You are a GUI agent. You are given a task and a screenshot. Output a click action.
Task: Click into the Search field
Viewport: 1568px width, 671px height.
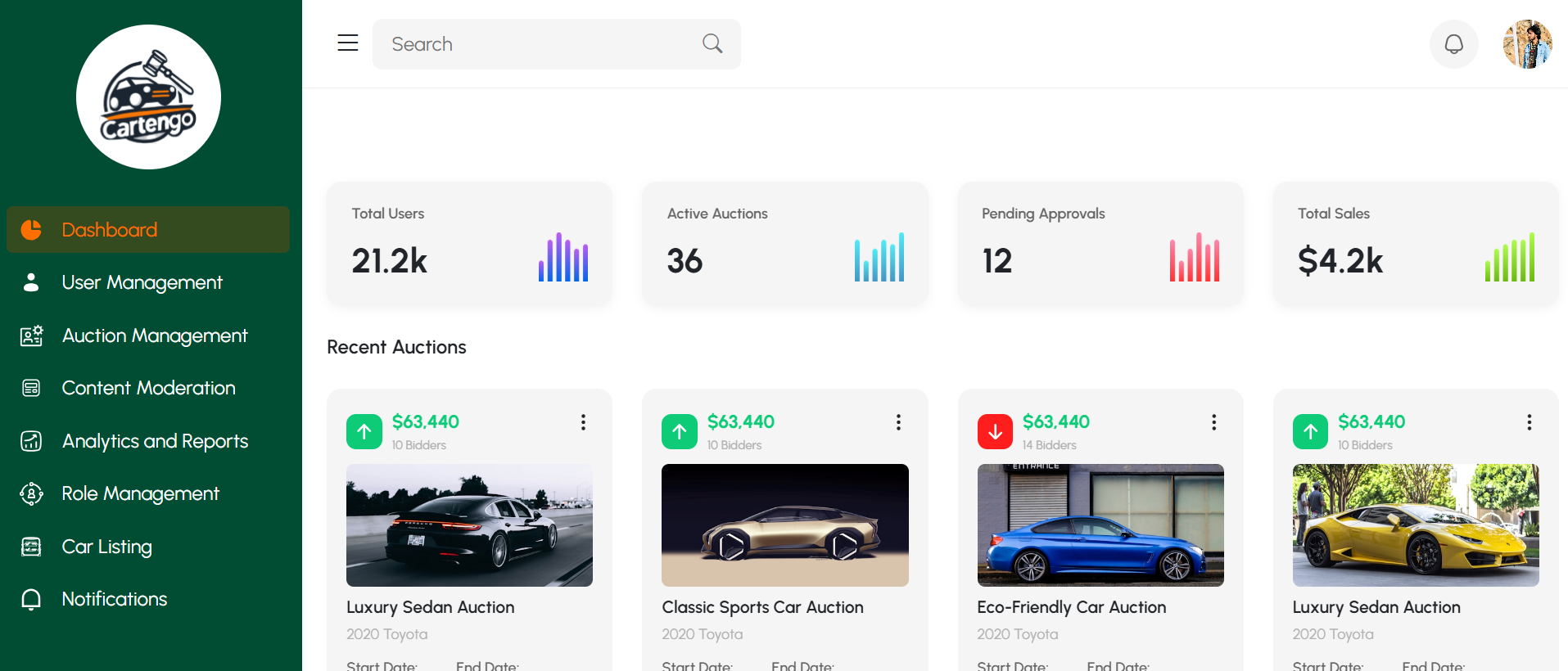pyautogui.click(x=557, y=44)
